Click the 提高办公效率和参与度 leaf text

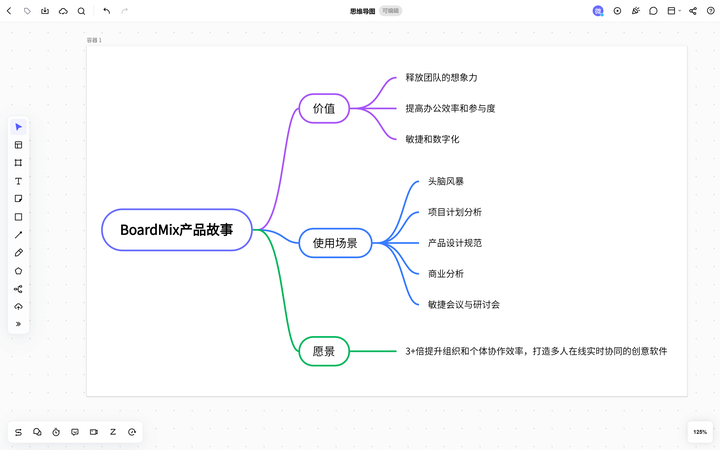(450, 108)
